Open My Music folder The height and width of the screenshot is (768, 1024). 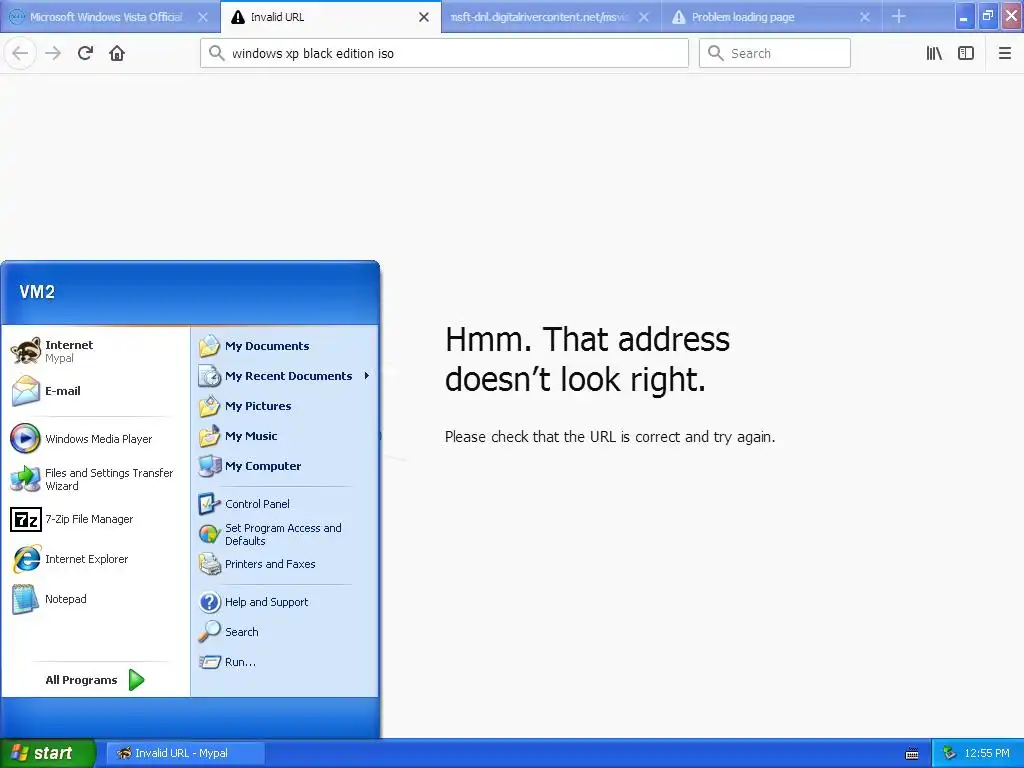pos(285,436)
